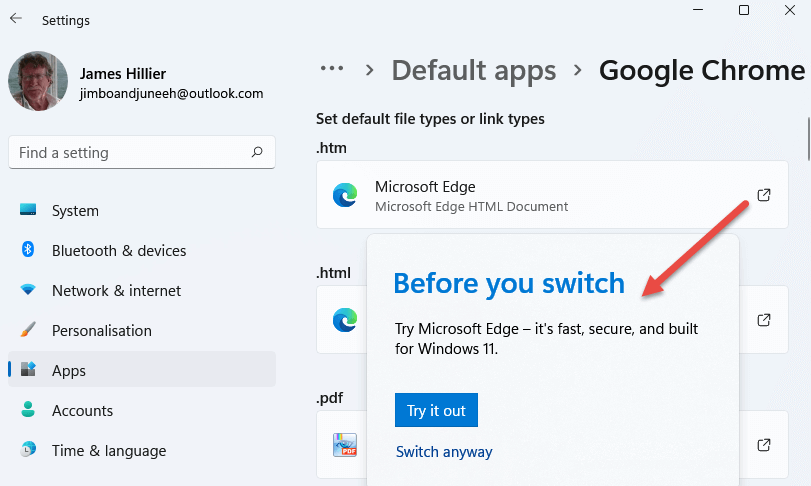Click the Personalisation paintbrush icon
Viewport: 811px width, 486px height.
click(x=28, y=329)
